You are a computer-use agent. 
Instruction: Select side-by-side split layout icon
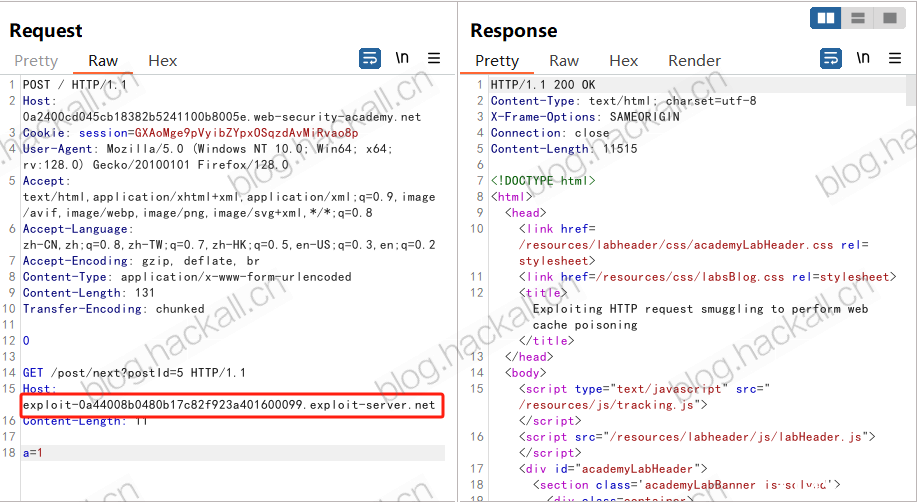[826, 18]
